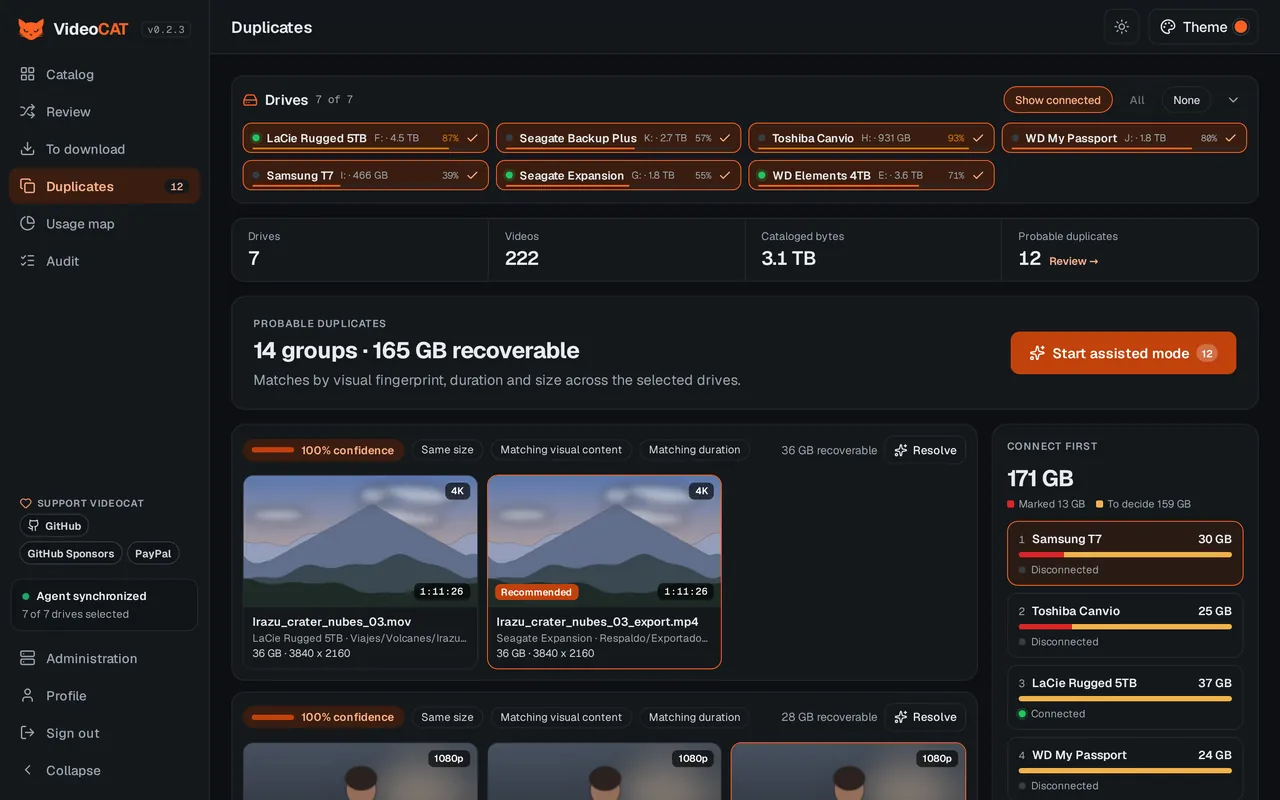Open Usage map via its pie icon
This screenshot has width=1280, height=800.
click(27, 224)
